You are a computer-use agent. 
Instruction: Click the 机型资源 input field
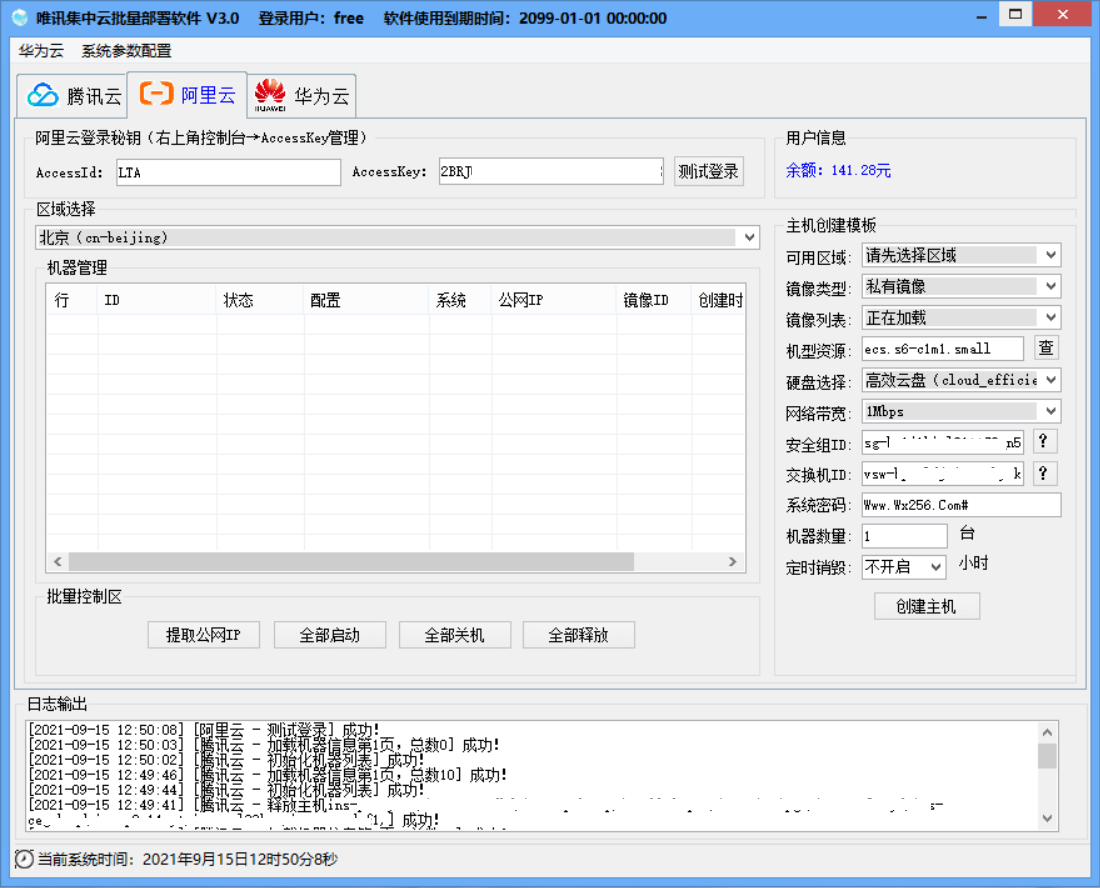(943, 349)
